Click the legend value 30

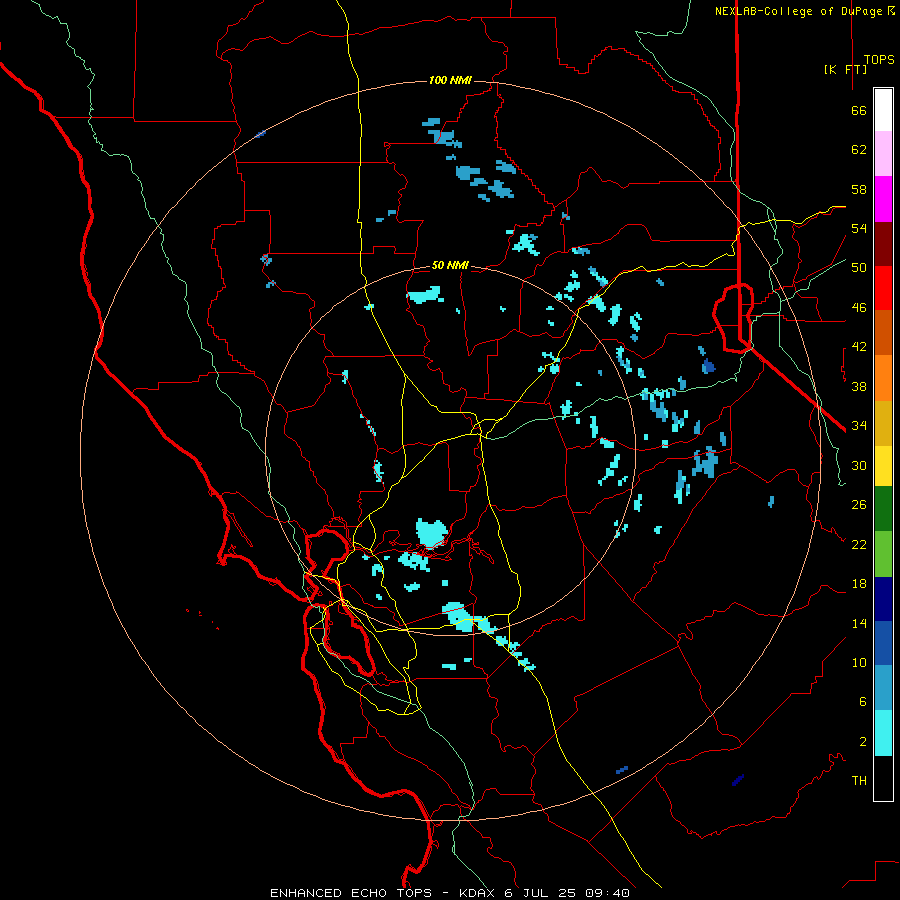(859, 465)
